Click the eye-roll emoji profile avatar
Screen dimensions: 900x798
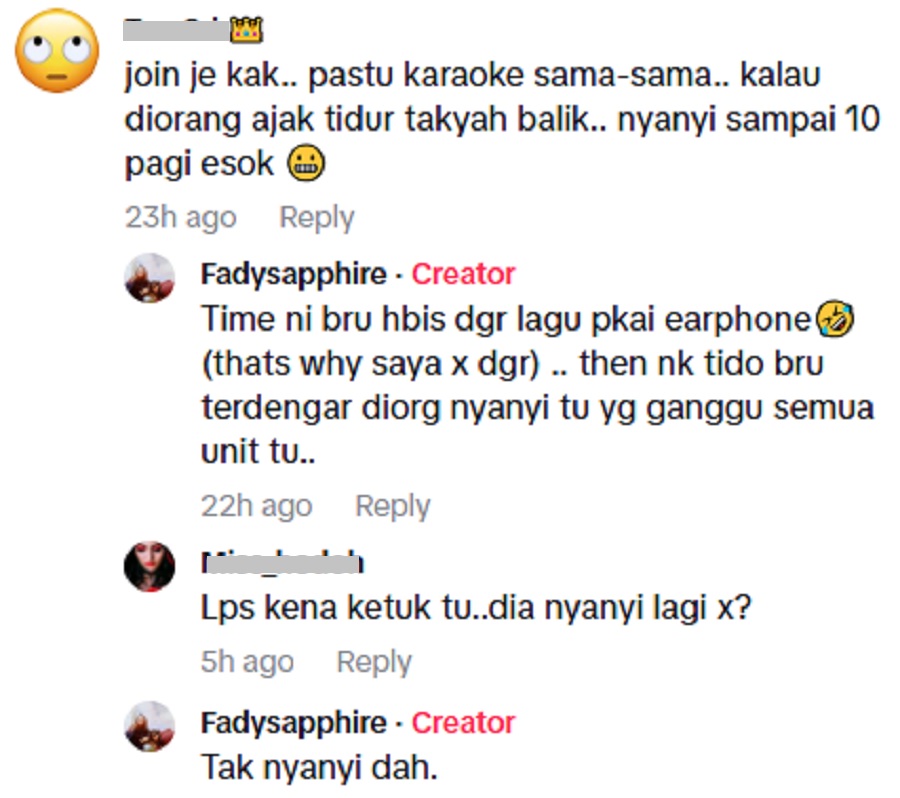coord(57,52)
